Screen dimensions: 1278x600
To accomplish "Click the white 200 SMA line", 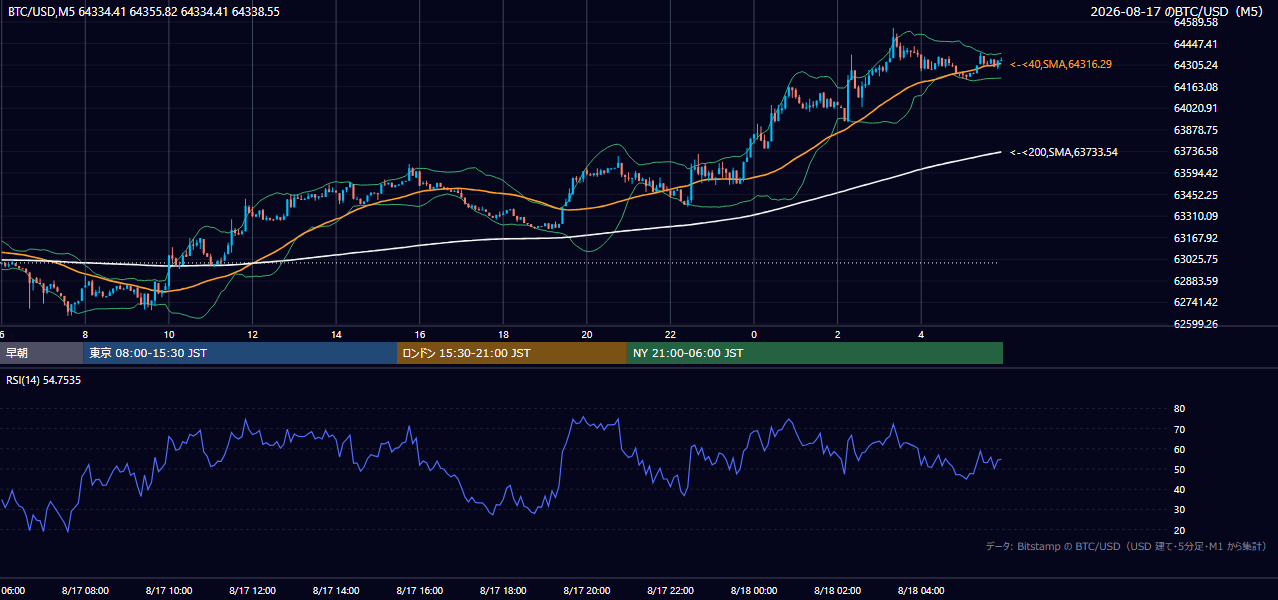I will [500, 239].
